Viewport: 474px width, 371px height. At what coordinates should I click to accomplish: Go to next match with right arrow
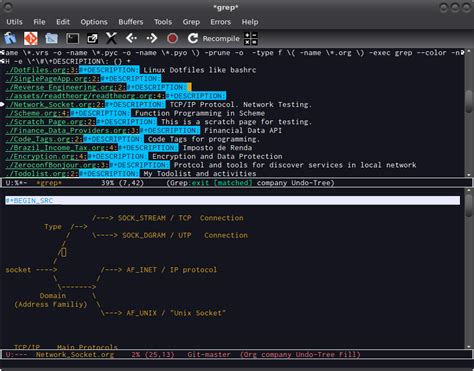pos(152,38)
